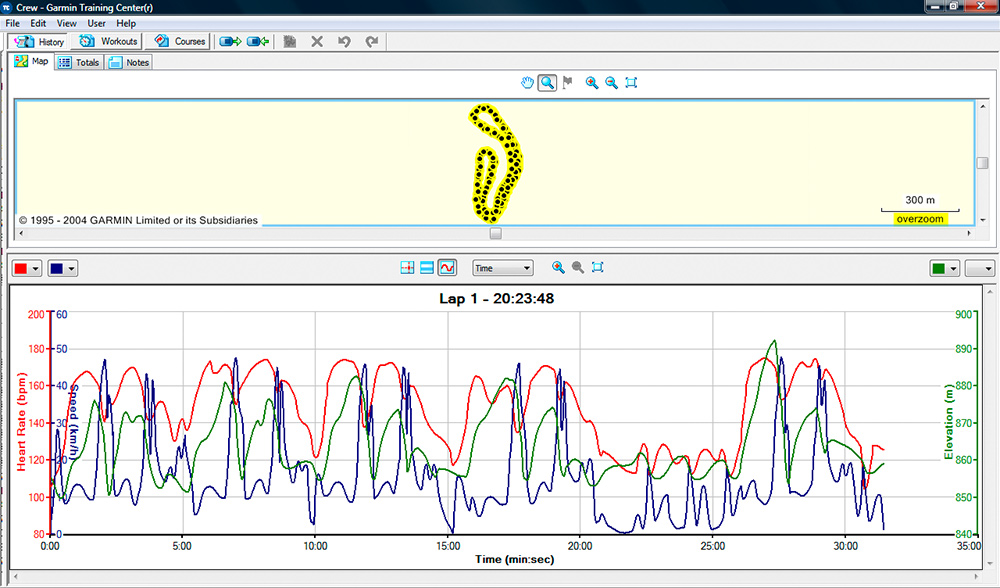Open the View menu

[x=66, y=23]
